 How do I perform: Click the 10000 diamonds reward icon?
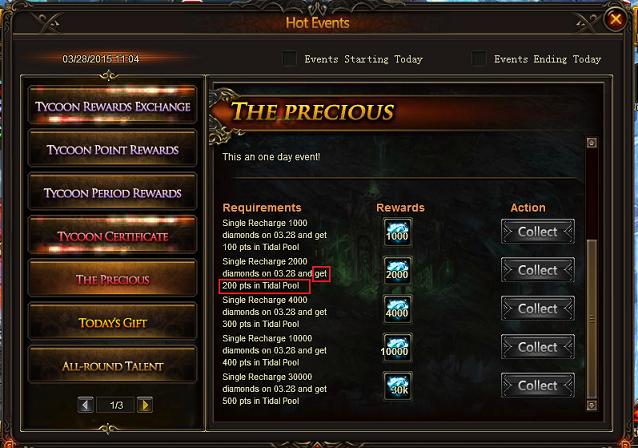(398, 347)
